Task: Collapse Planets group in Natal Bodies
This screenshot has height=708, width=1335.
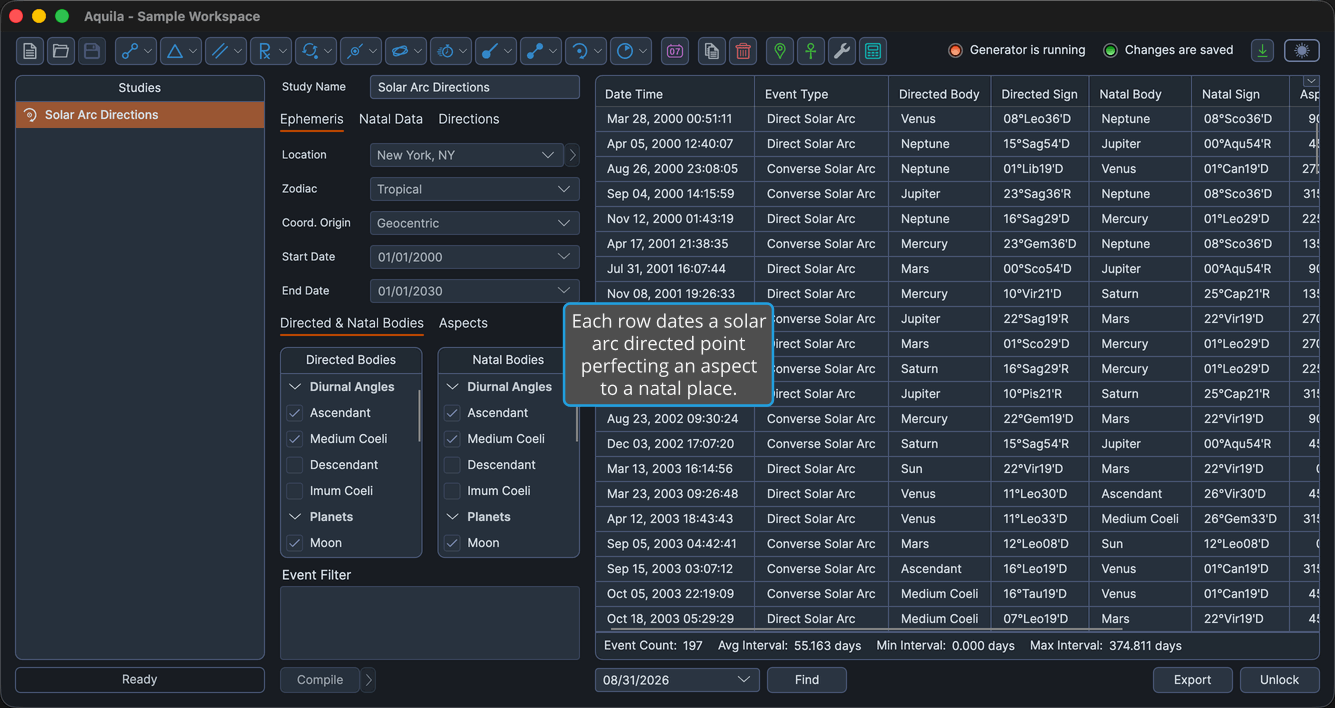Action: 452,517
